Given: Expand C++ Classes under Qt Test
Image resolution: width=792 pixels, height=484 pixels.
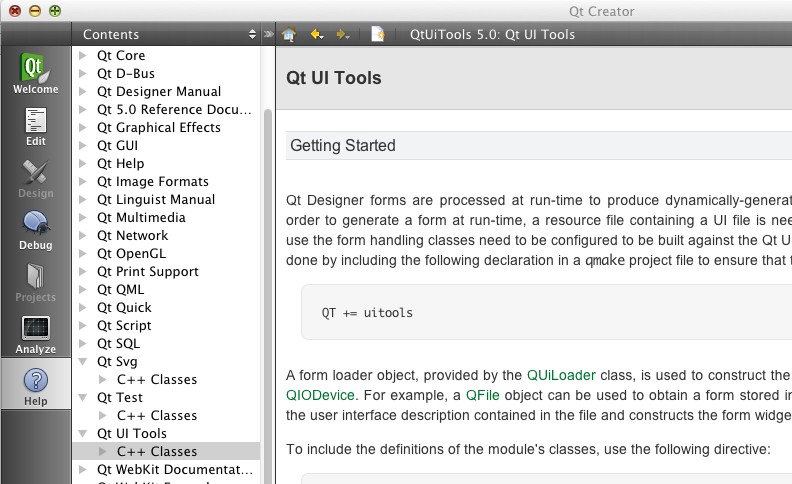Looking at the screenshot, I should [103, 416].
